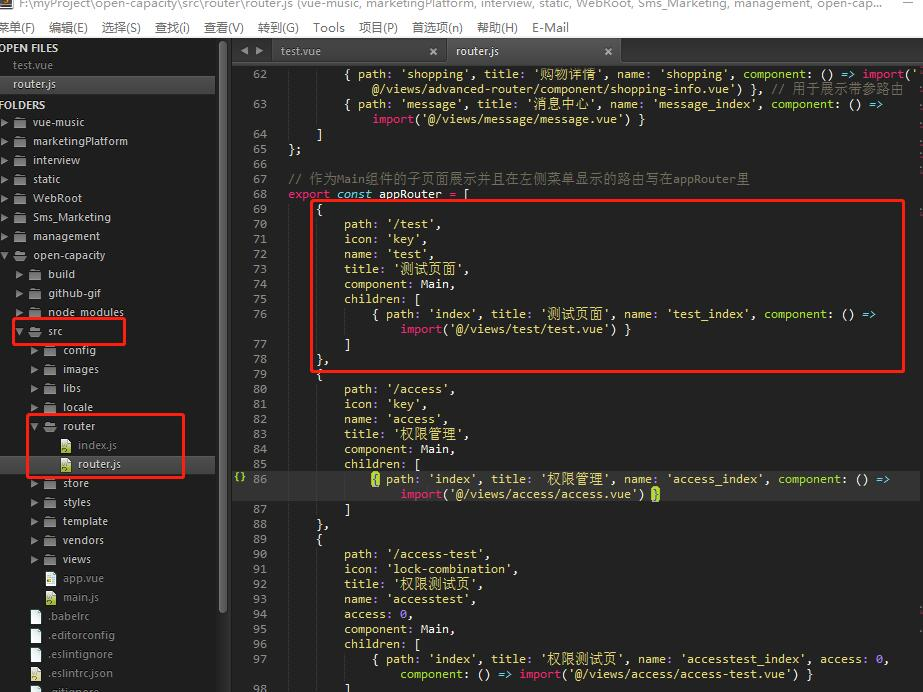Viewport: 923px width, 692px height.
Task: Open .editorconfig in the folder tree
Action: tap(81, 636)
